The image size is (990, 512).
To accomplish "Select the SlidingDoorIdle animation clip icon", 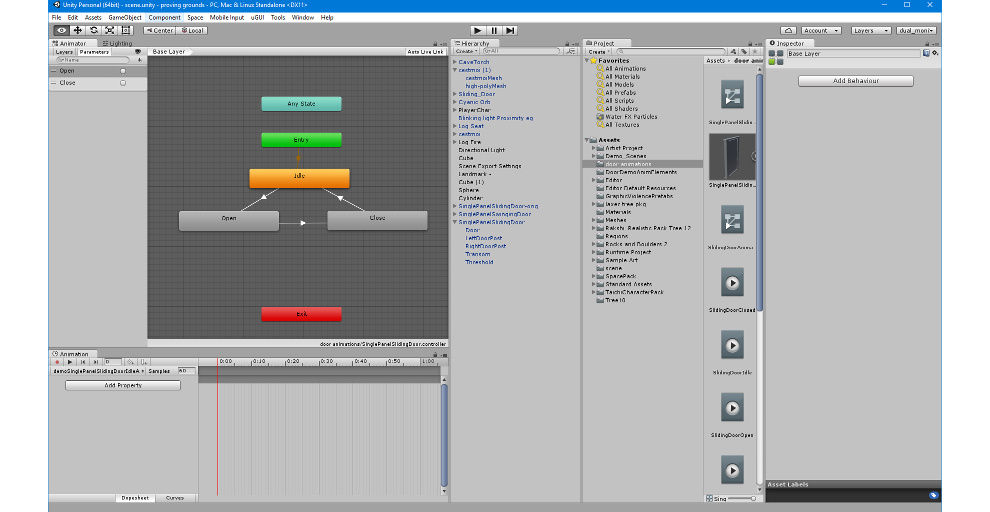I will point(732,345).
